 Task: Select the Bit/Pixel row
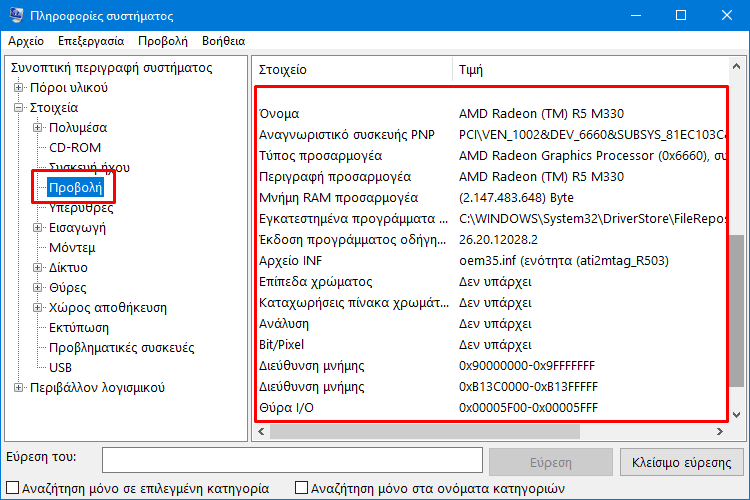click(492, 345)
